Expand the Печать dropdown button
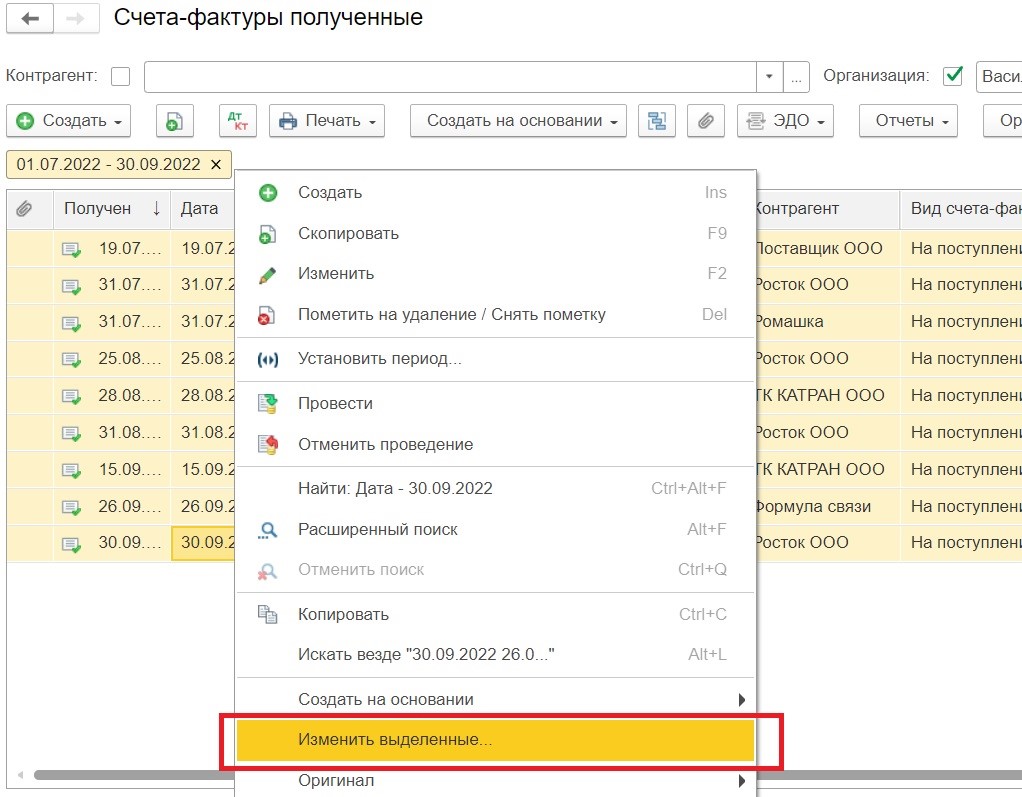 [327, 121]
